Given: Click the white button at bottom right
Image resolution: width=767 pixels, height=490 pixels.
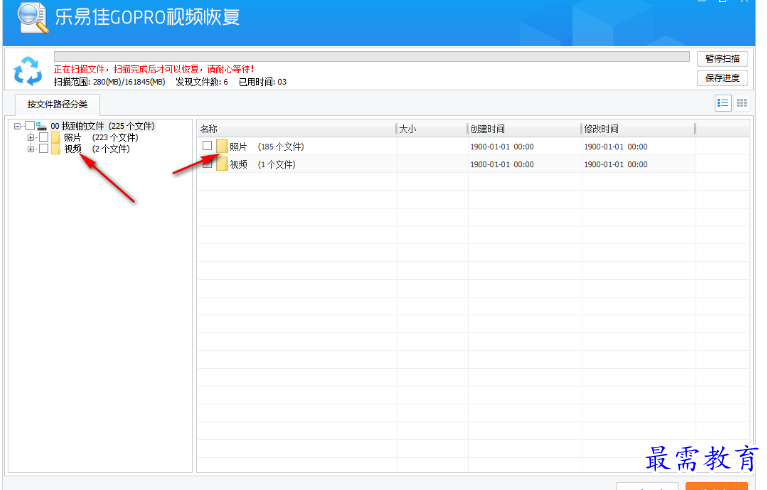Looking at the screenshot, I should tap(647, 486).
